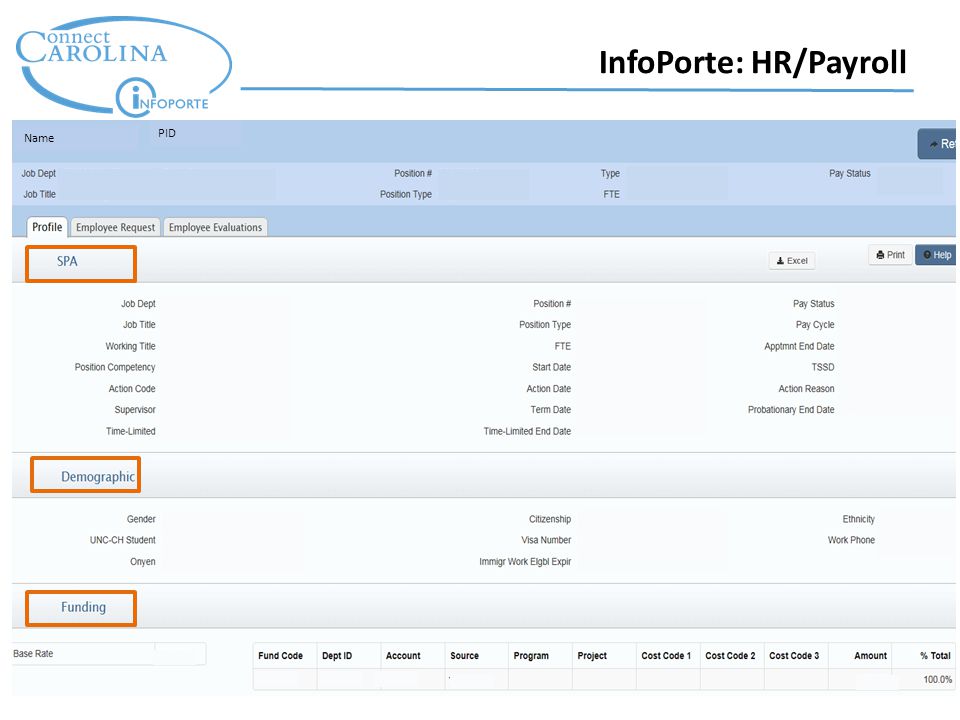
Task: Click the Citizenship label
Action: click(x=550, y=519)
